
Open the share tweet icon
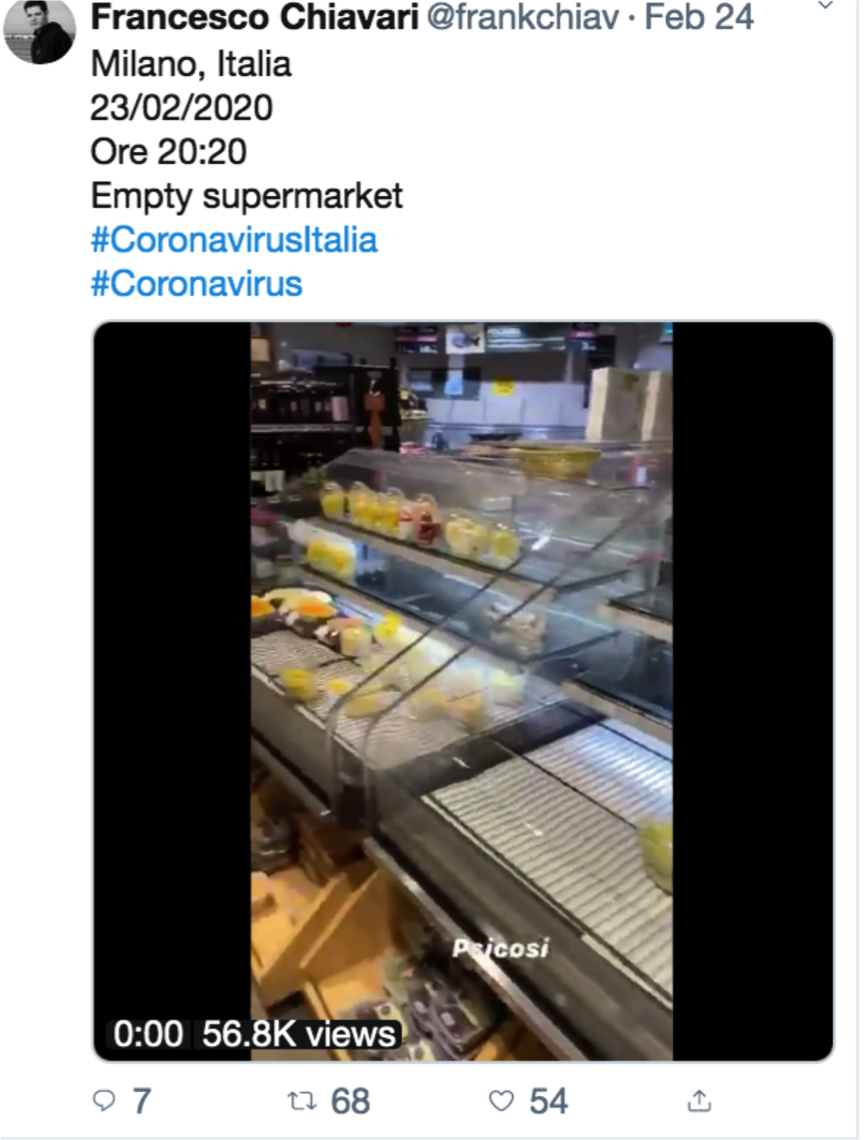pyautogui.click(x=700, y=1101)
